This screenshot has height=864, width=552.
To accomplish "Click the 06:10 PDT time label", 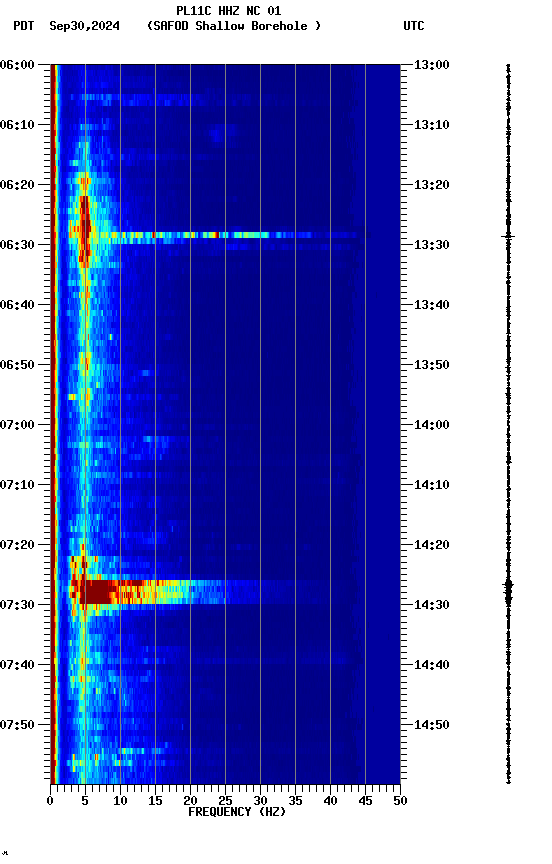I will click(x=17, y=125).
